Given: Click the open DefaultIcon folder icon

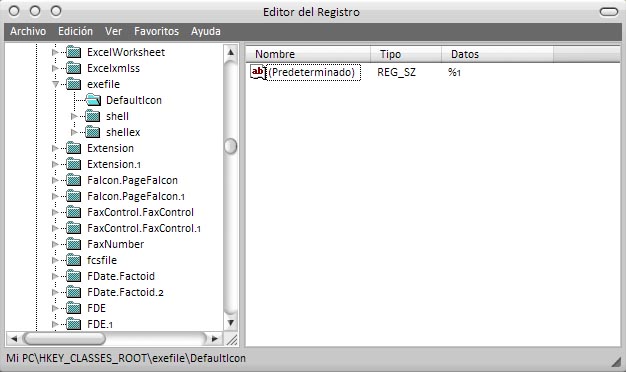Looking at the screenshot, I should click(93, 100).
